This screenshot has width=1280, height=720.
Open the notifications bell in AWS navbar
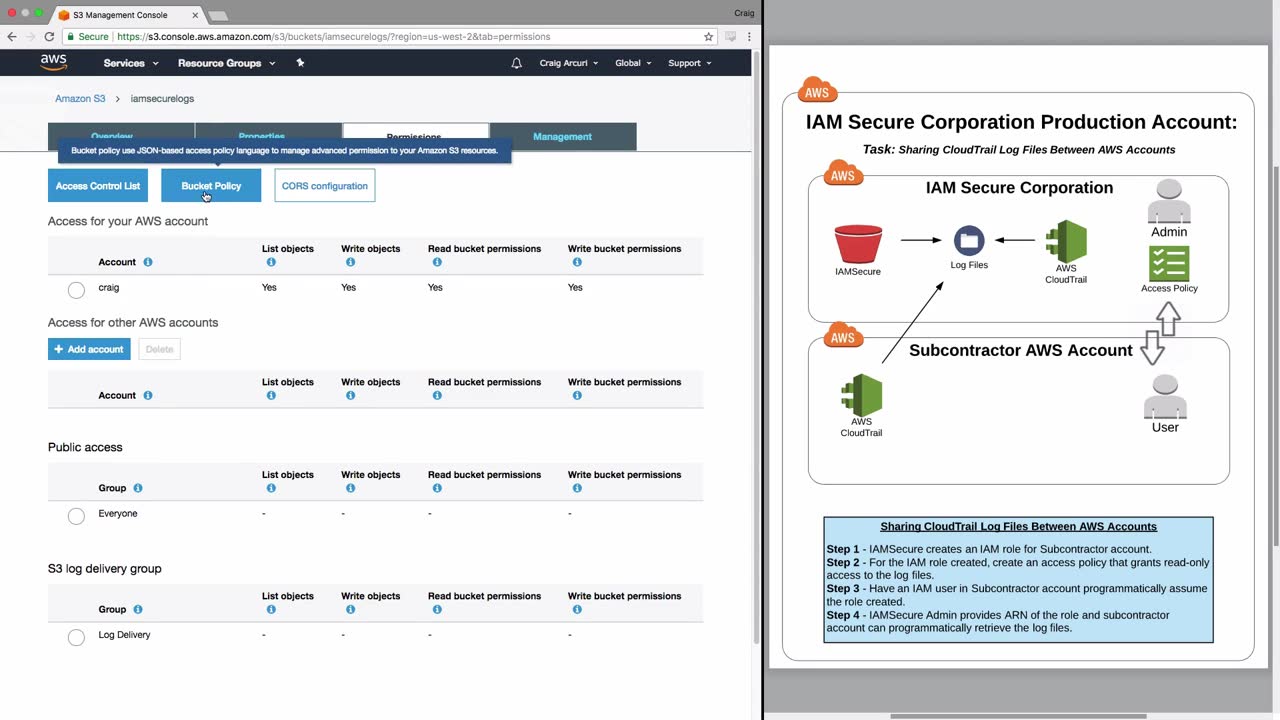coord(516,63)
